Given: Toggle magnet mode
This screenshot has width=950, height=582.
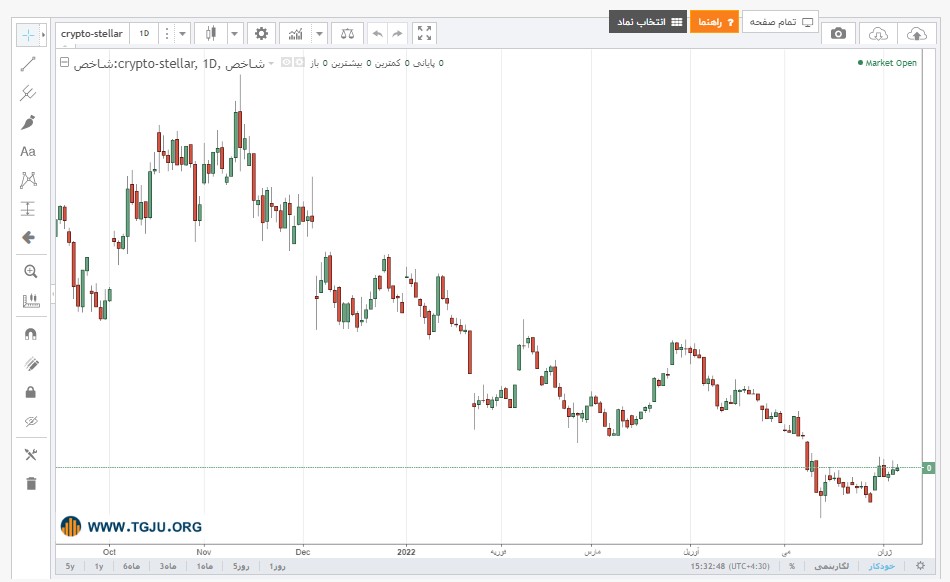Looking at the screenshot, I should 30,334.
